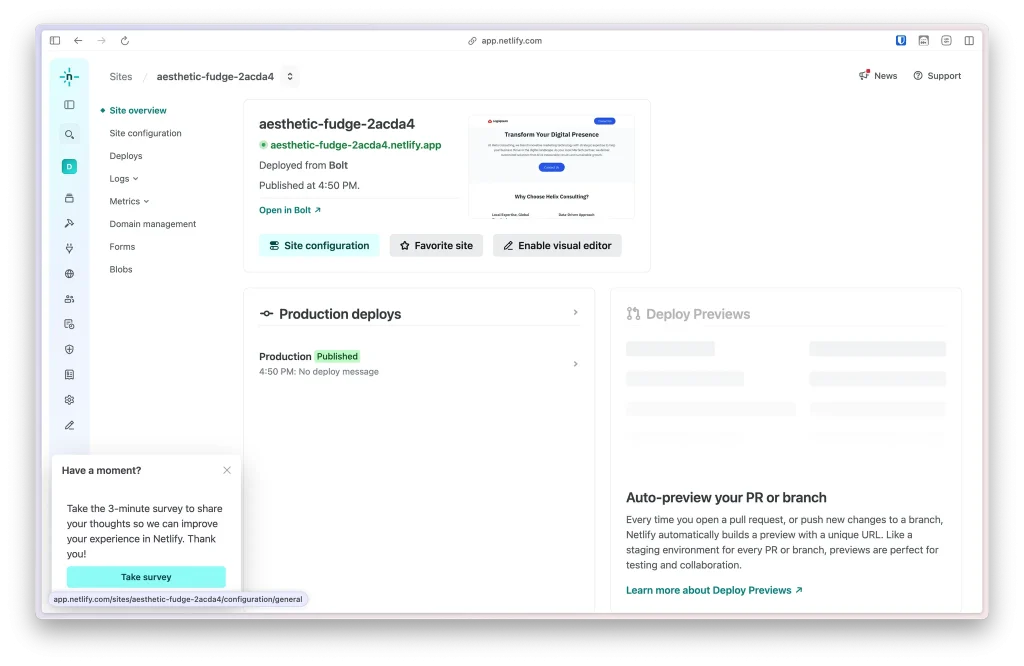Open the builds hammer icon
This screenshot has height=666, width=1024.
69,223
